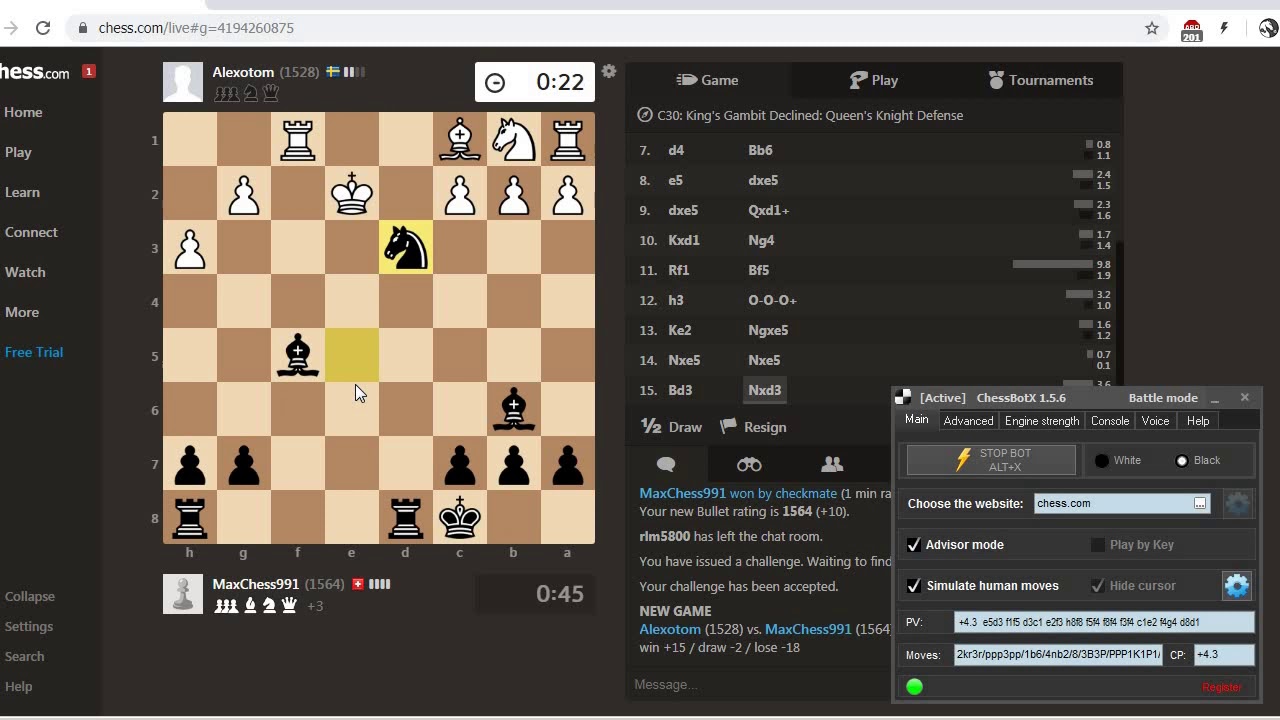The height and width of the screenshot is (720, 1280).
Task: Offer a Draw
Action: [672, 427]
